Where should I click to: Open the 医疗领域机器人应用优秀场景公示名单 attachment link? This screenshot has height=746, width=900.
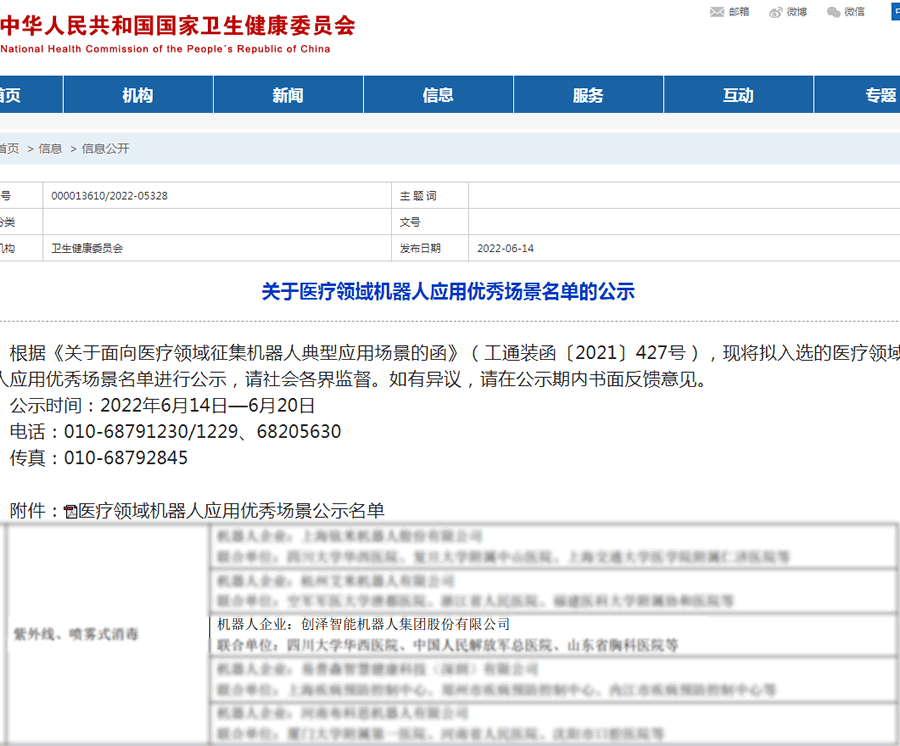pyautogui.click(x=231, y=511)
